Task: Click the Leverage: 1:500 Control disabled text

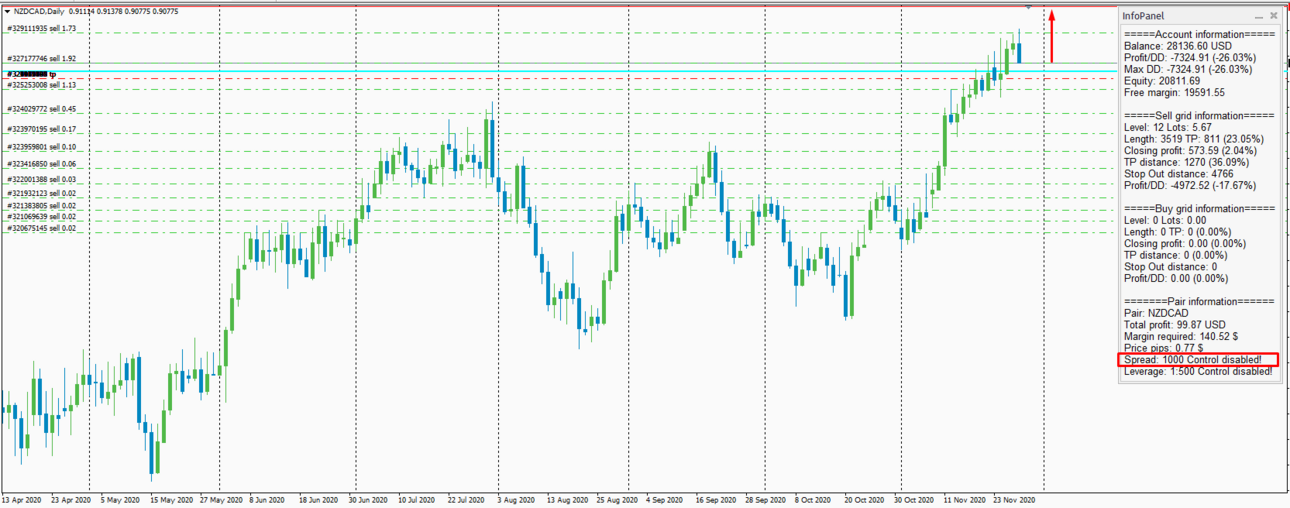Action: (x=1198, y=372)
